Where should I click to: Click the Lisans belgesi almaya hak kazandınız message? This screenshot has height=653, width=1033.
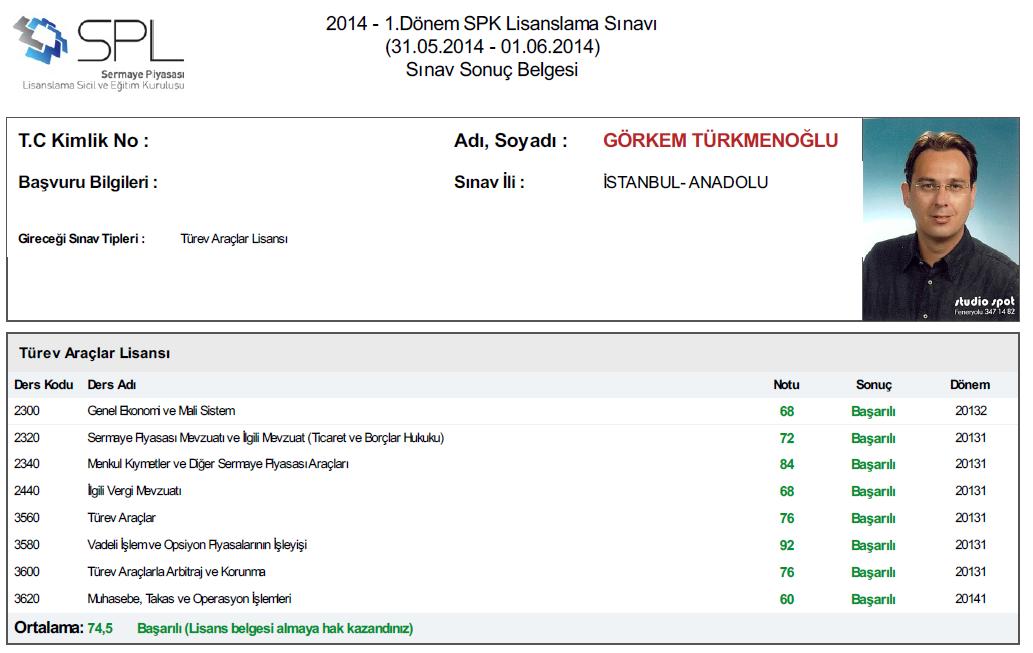coord(275,629)
